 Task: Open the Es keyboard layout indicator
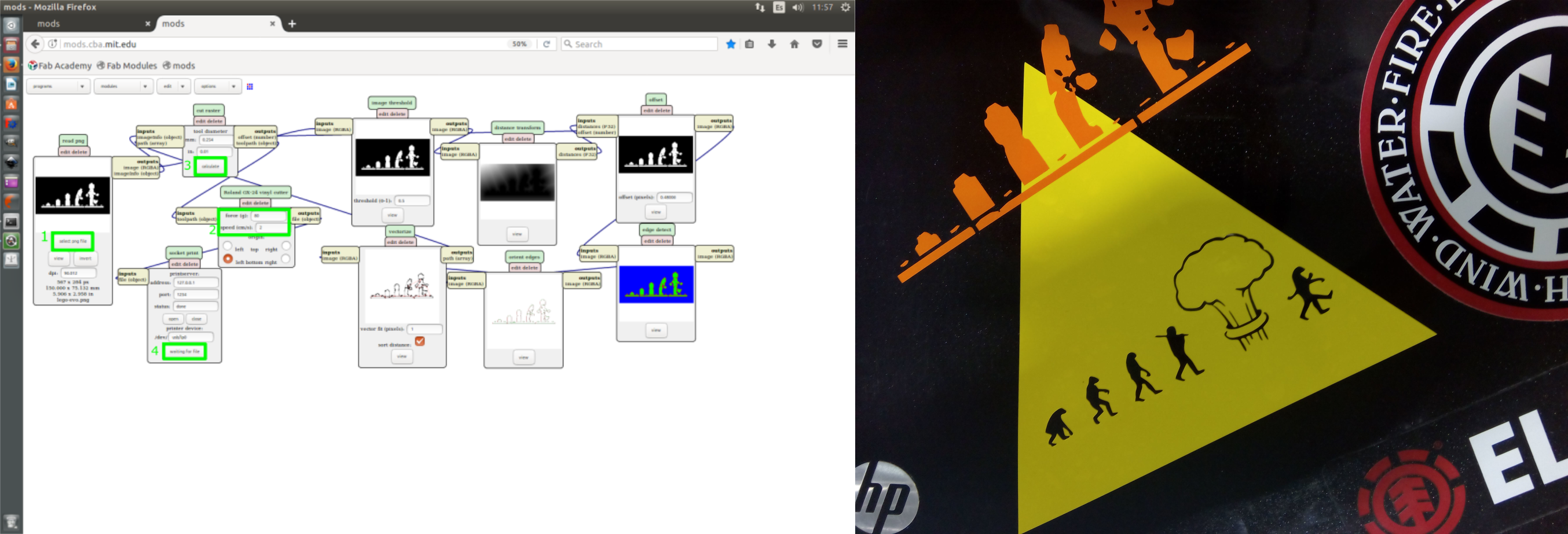click(x=779, y=8)
